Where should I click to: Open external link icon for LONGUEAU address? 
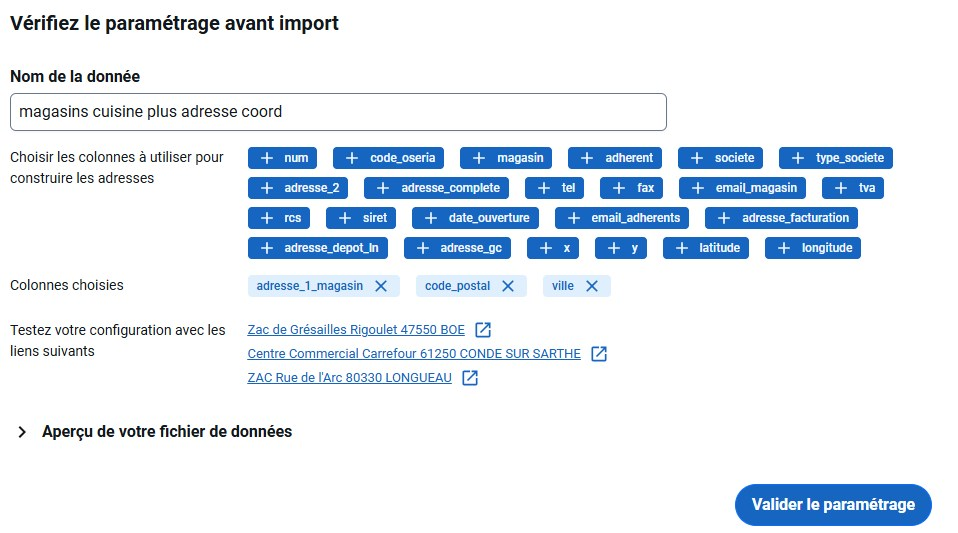point(470,378)
